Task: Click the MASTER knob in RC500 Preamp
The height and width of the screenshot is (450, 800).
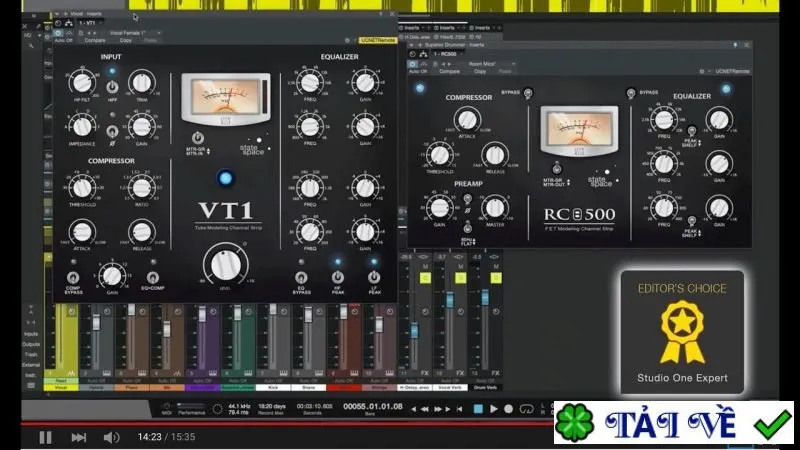Action: click(494, 208)
